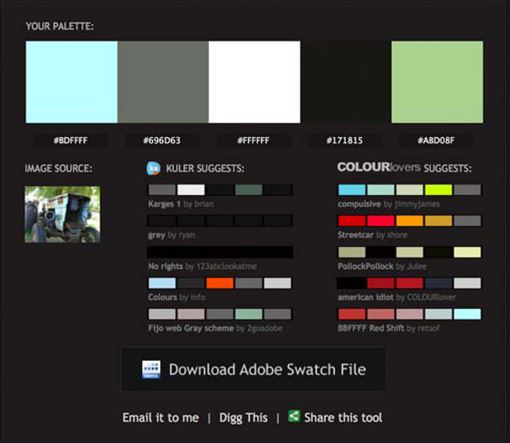
Task: Open the Share this tool link
Action: click(x=343, y=418)
